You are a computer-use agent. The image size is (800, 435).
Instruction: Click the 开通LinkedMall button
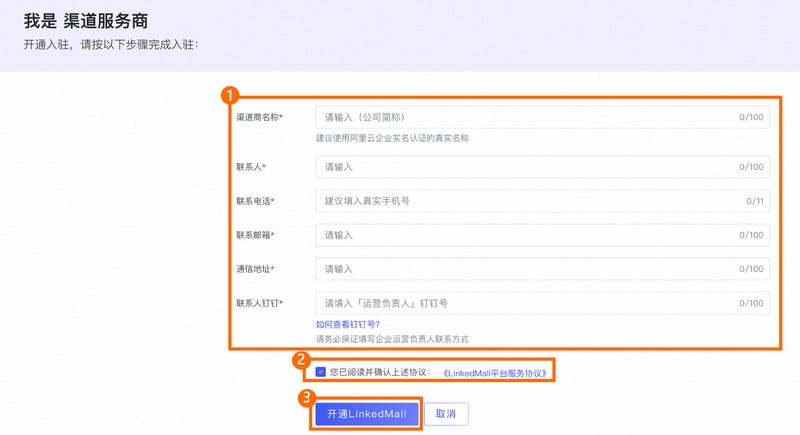[x=366, y=414]
